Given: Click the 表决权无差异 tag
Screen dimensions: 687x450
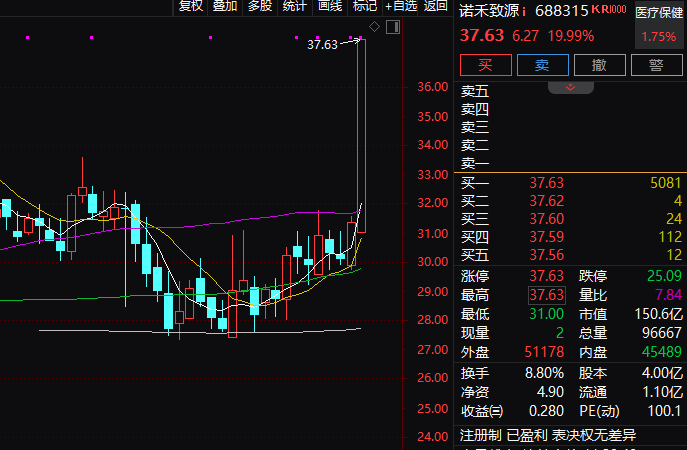Looking at the screenshot, I should (594, 436).
